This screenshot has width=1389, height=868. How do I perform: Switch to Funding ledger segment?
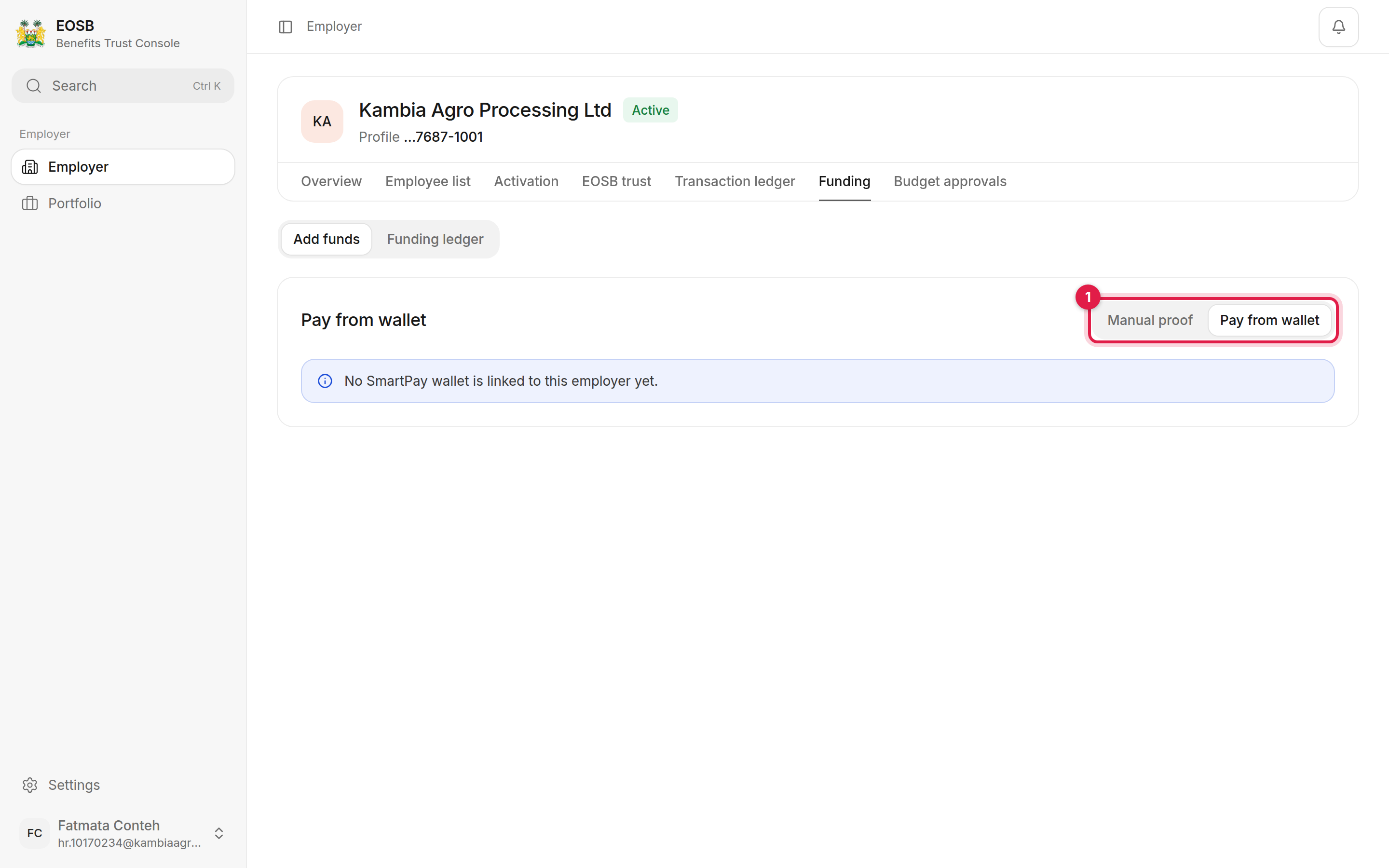(x=435, y=239)
